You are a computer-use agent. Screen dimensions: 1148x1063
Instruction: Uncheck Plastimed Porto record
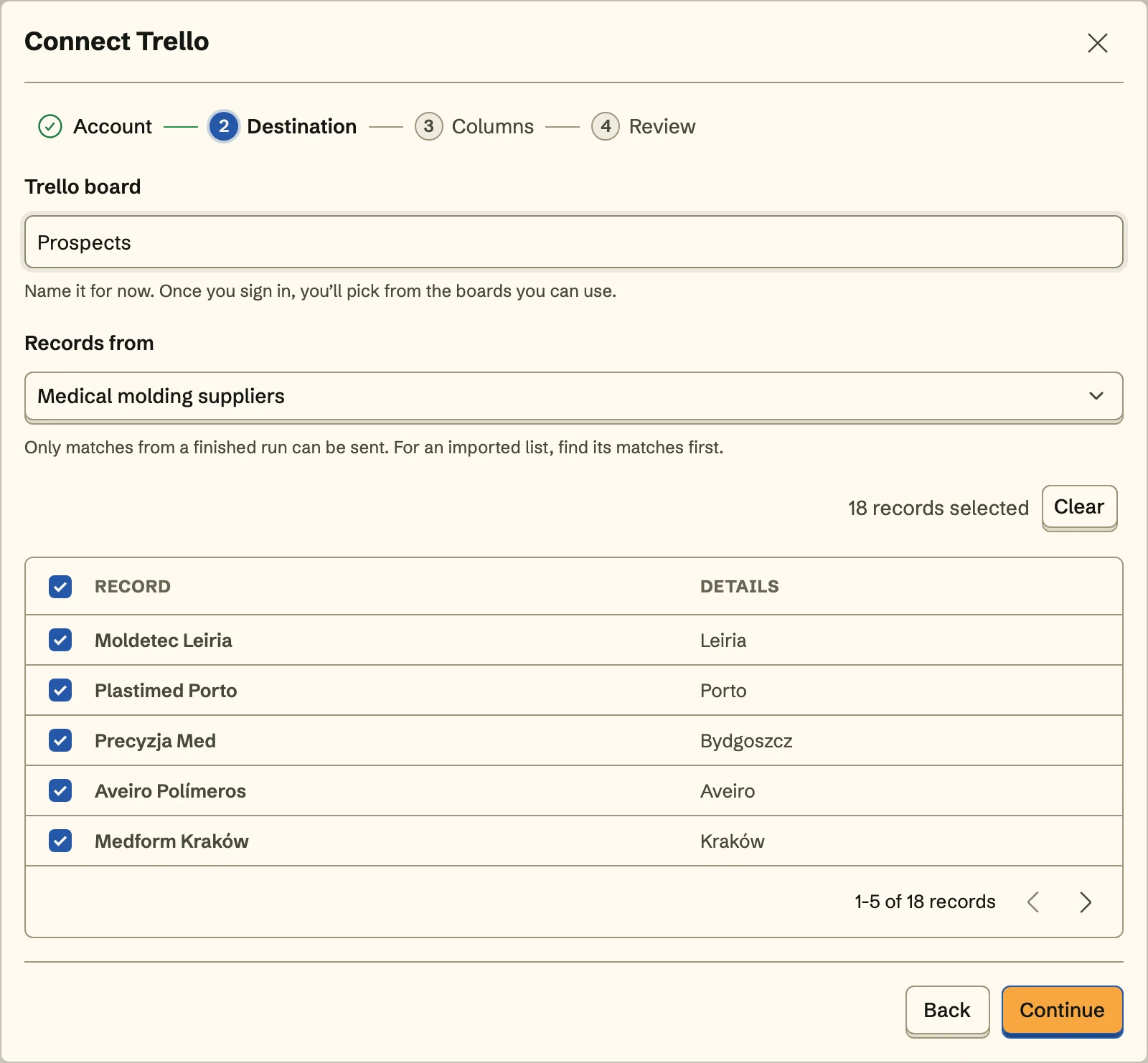pyautogui.click(x=60, y=690)
